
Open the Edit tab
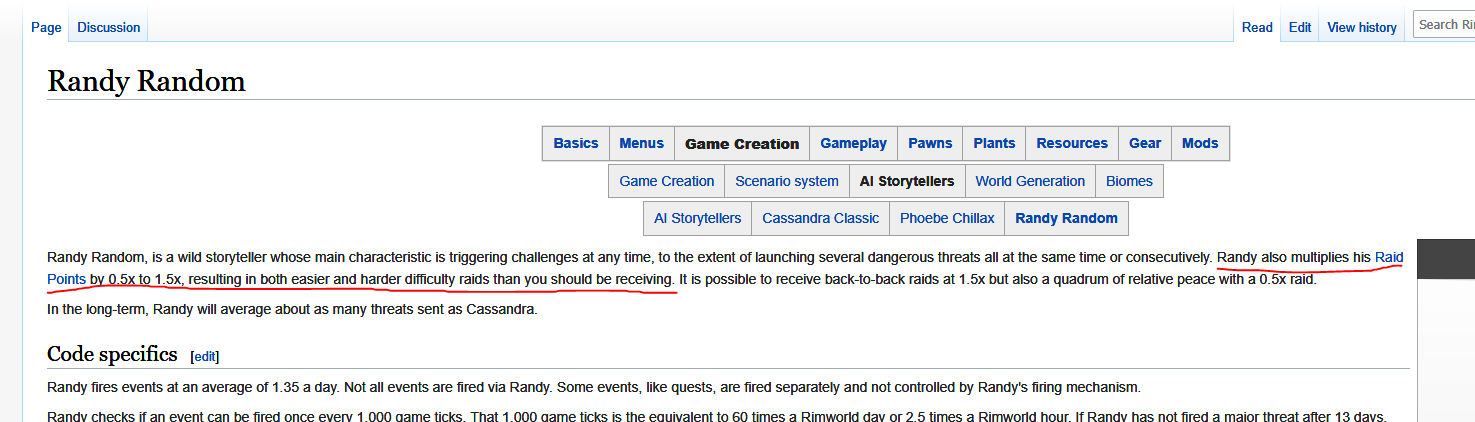(1300, 27)
